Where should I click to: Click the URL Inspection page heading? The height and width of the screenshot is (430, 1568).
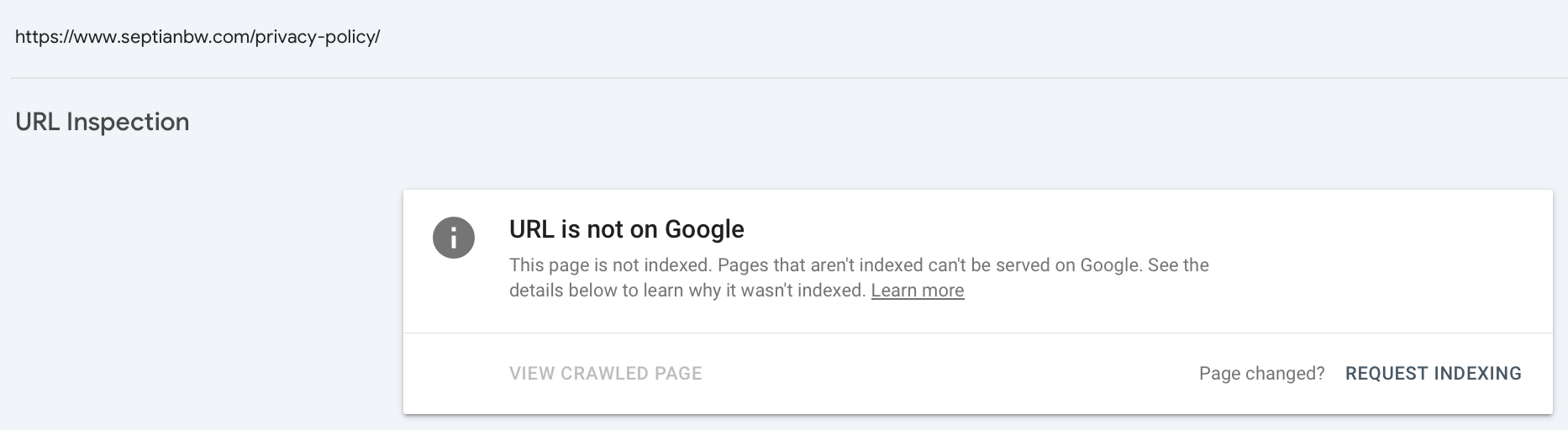(x=103, y=122)
